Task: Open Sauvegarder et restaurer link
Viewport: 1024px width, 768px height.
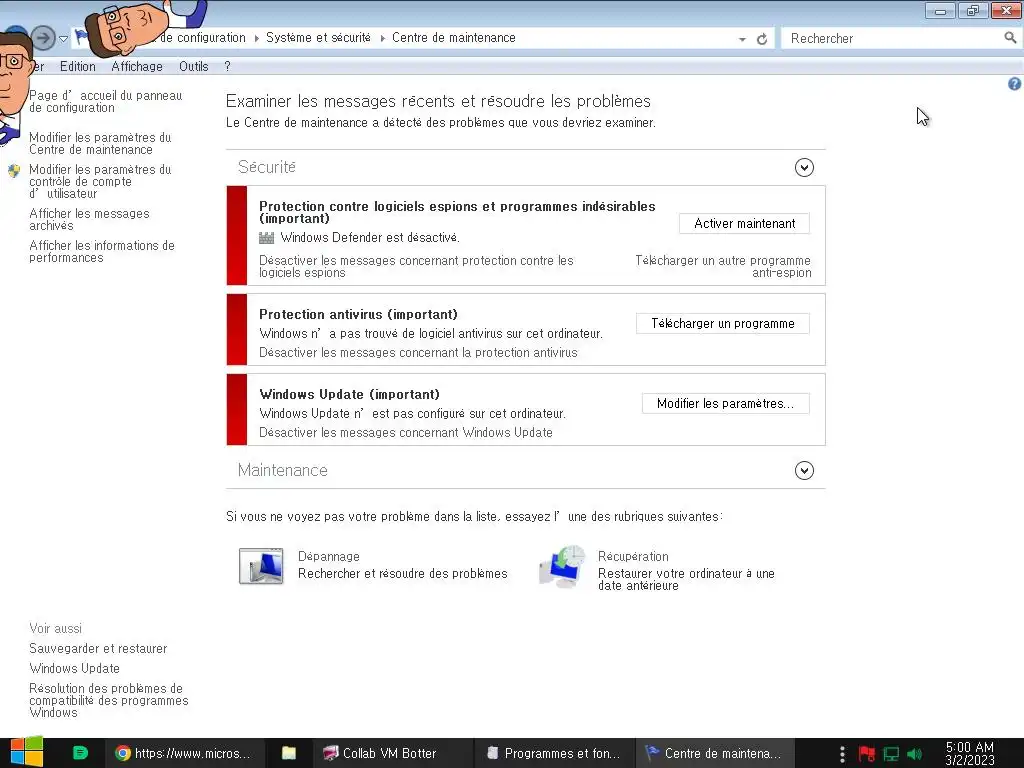Action: [98, 648]
